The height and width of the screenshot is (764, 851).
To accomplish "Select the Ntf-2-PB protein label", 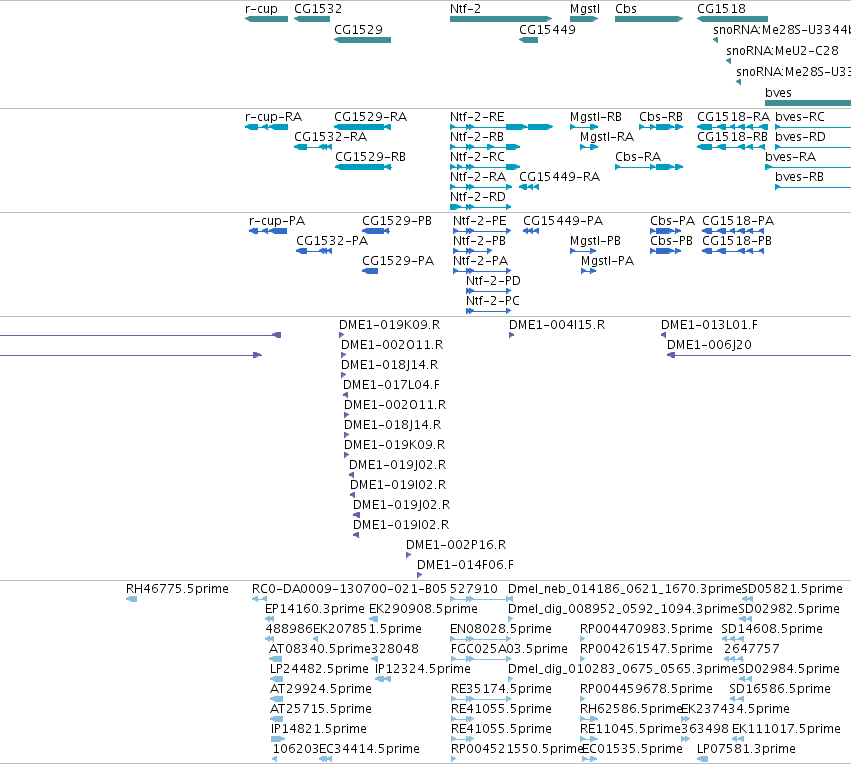I will point(479,241).
